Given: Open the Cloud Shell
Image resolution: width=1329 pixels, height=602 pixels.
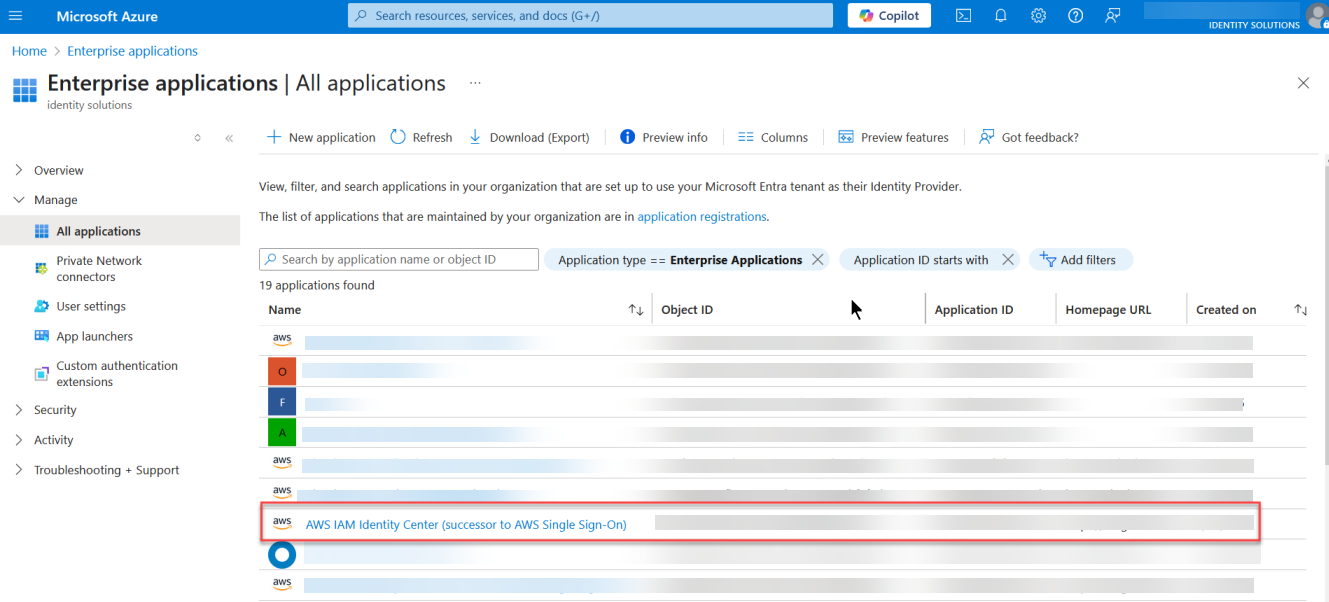Looking at the screenshot, I should [962, 15].
